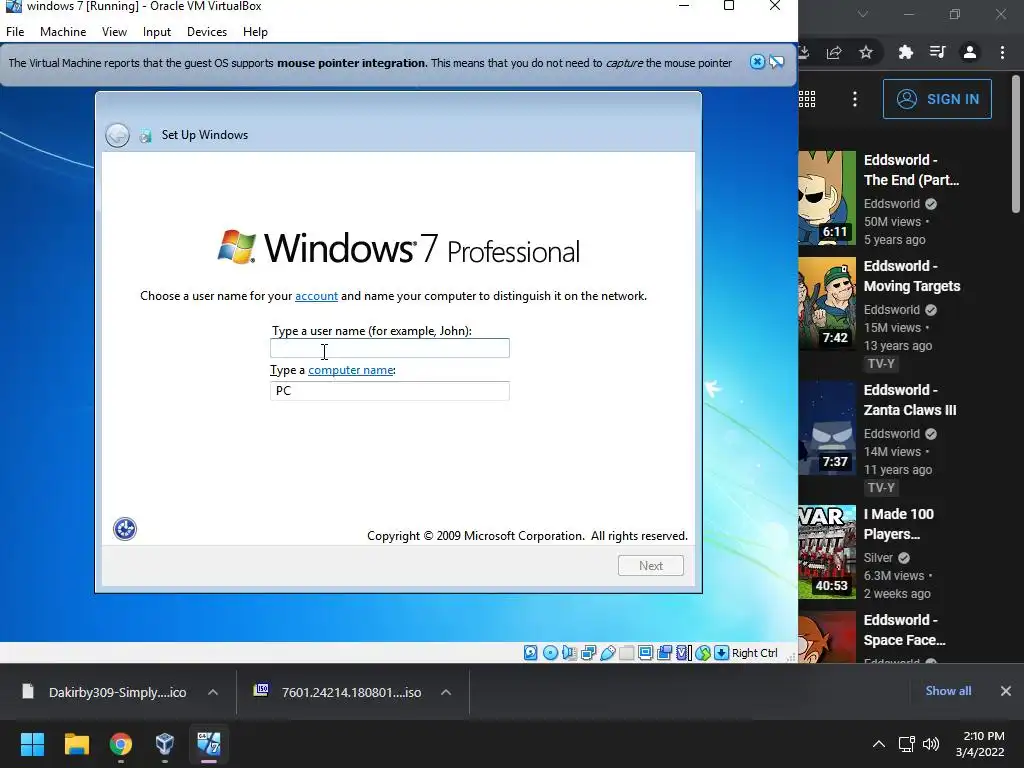
Task: Click the share page icon in Chrome
Action: [x=834, y=52]
